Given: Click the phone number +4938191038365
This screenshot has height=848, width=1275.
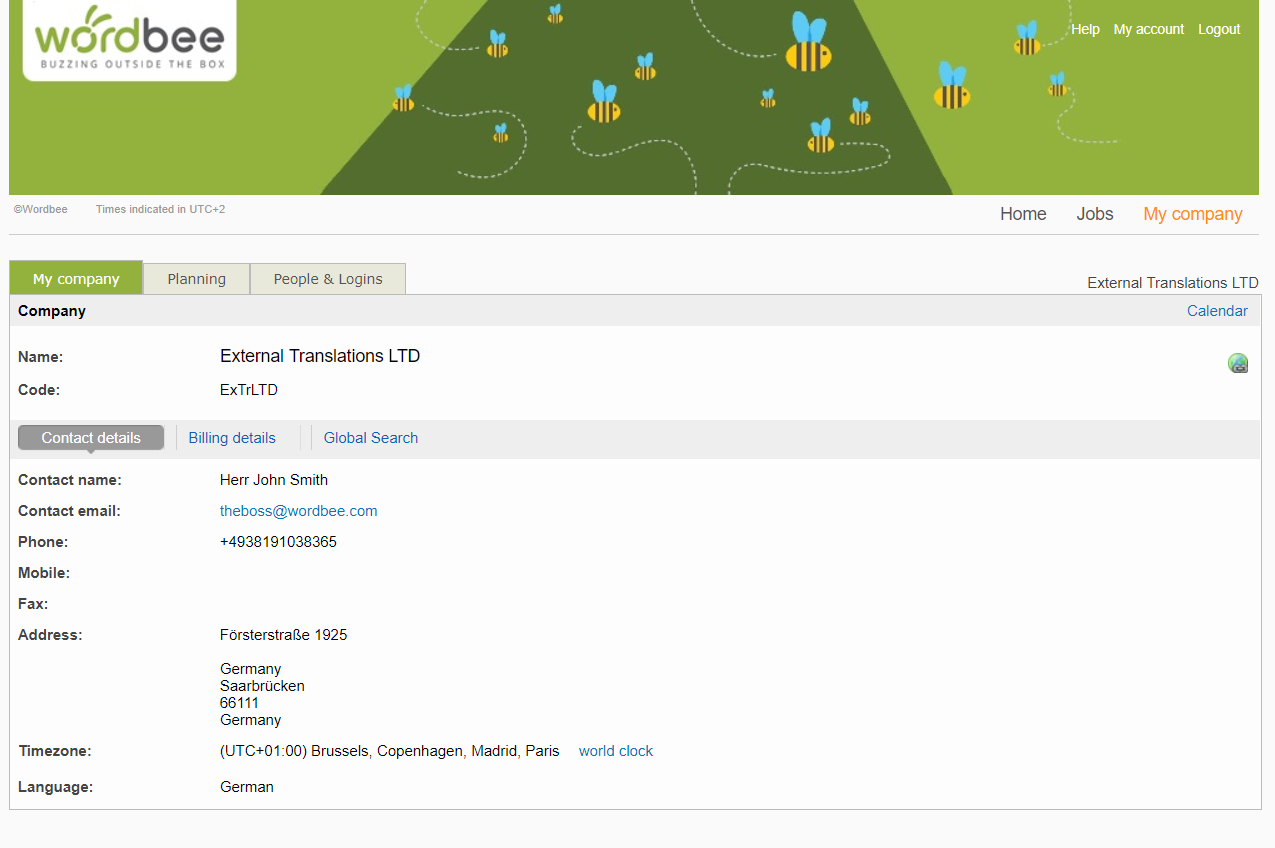Looking at the screenshot, I should [278, 542].
